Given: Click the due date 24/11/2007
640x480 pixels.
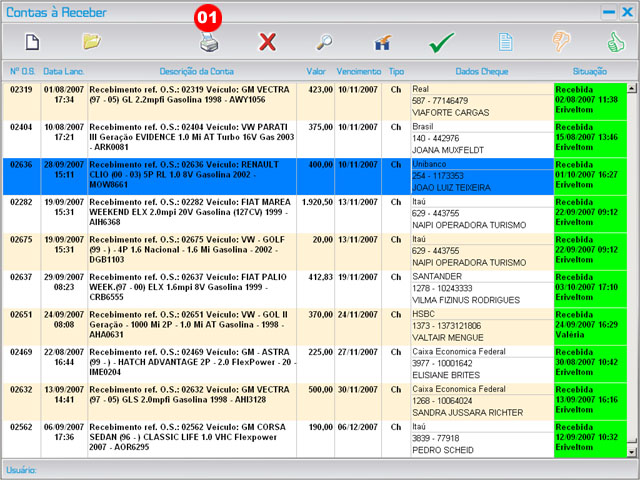Looking at the screenshot, I should pyautogui.click(x=358, y=315).
